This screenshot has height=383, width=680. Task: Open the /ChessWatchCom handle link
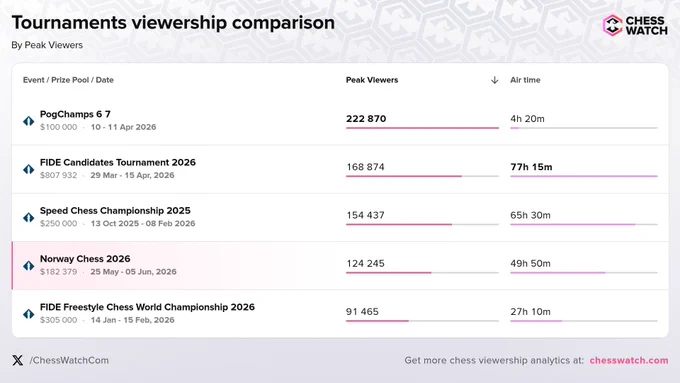69,360
